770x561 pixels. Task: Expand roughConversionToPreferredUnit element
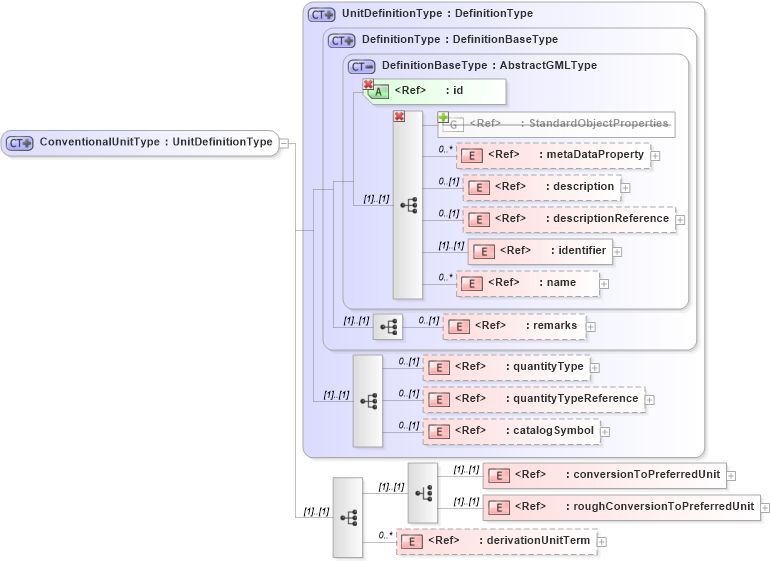(765, 508)
